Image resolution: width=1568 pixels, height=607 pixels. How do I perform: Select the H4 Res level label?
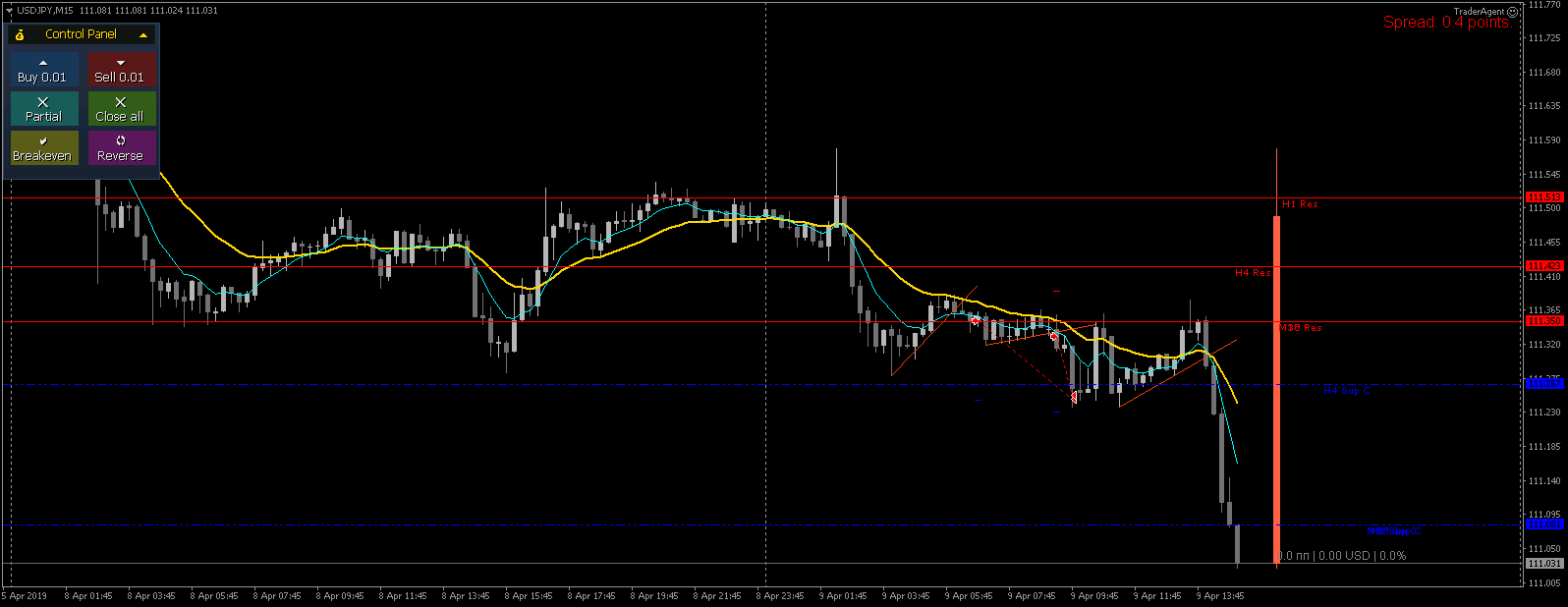(1253, 273)
